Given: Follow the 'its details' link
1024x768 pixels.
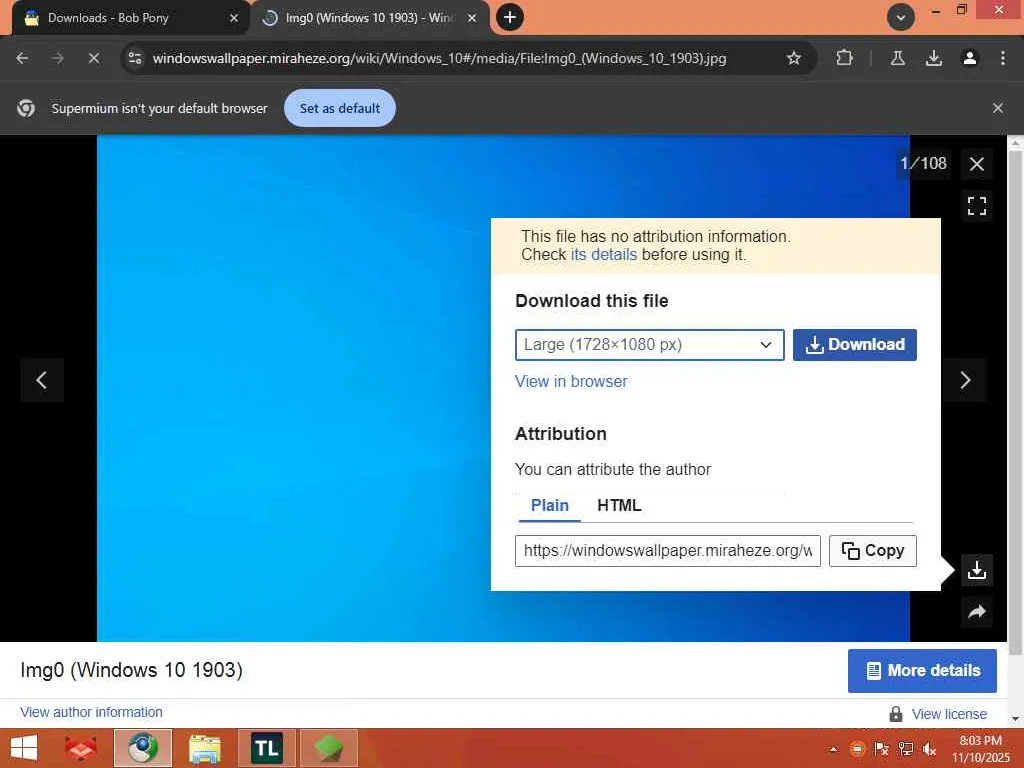Looking at the screenshot, I should click(603, 255).
